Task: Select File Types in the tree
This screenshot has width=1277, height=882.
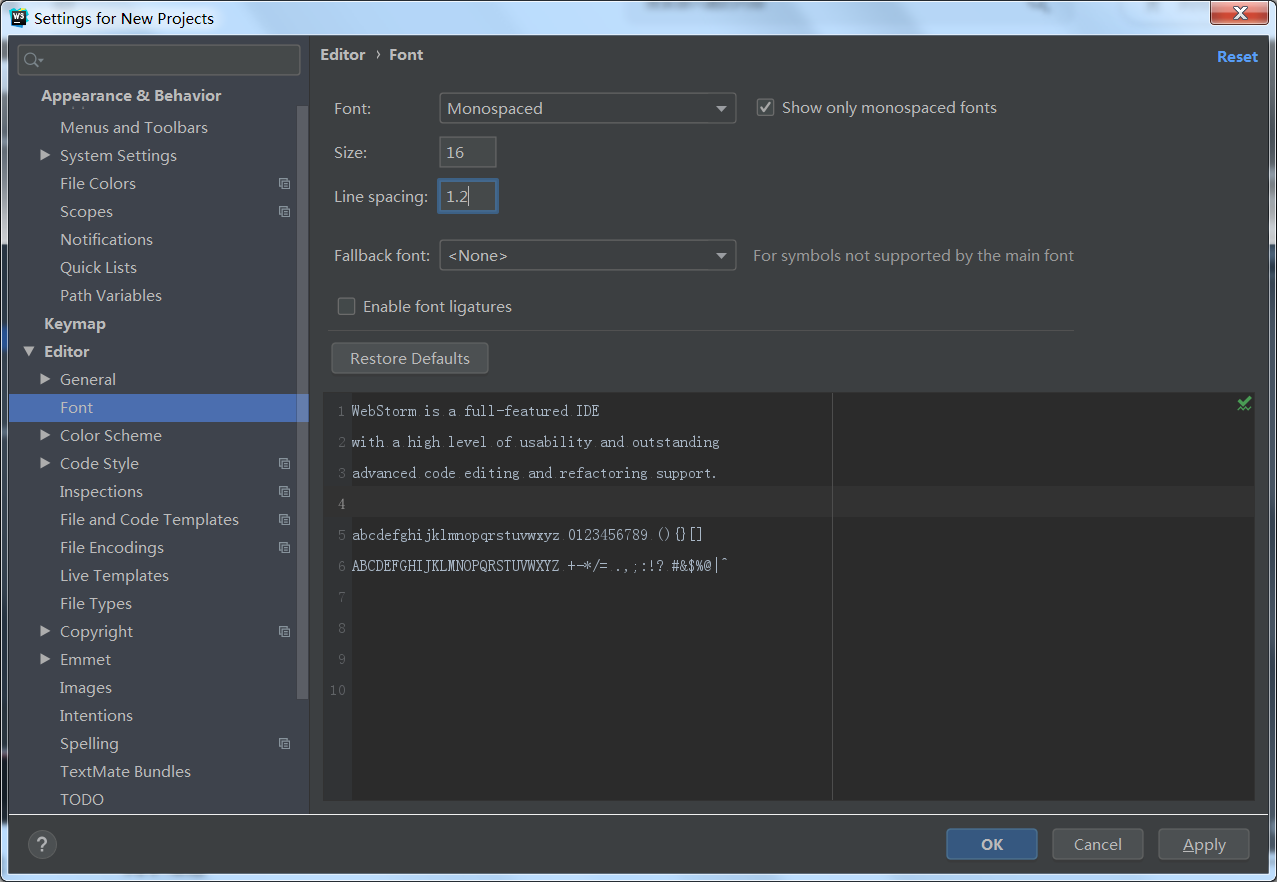Action: tap(96, 603)
